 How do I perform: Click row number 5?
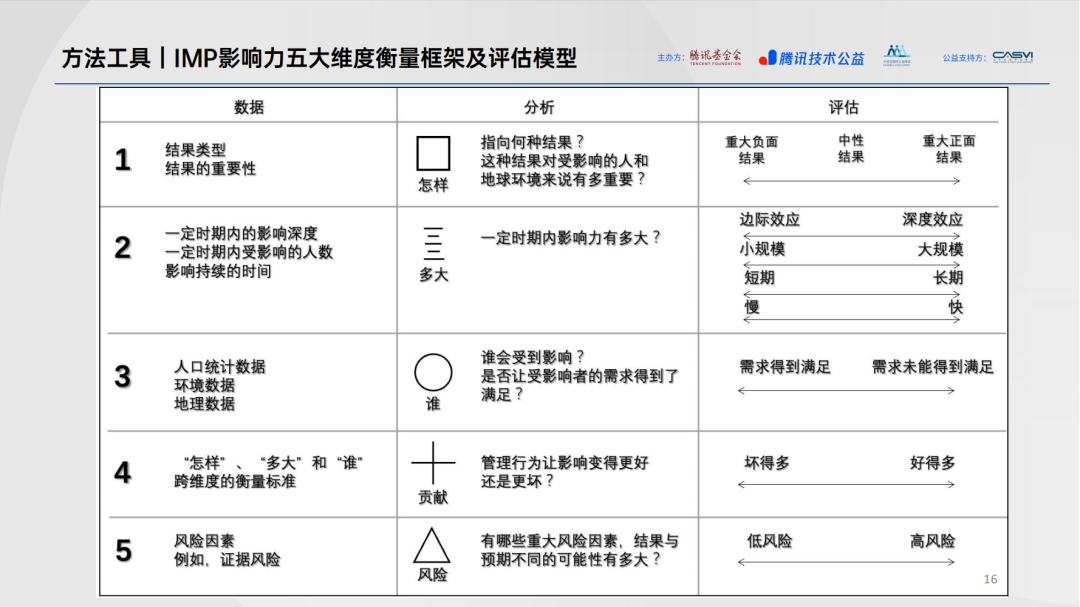click(123, 550)
